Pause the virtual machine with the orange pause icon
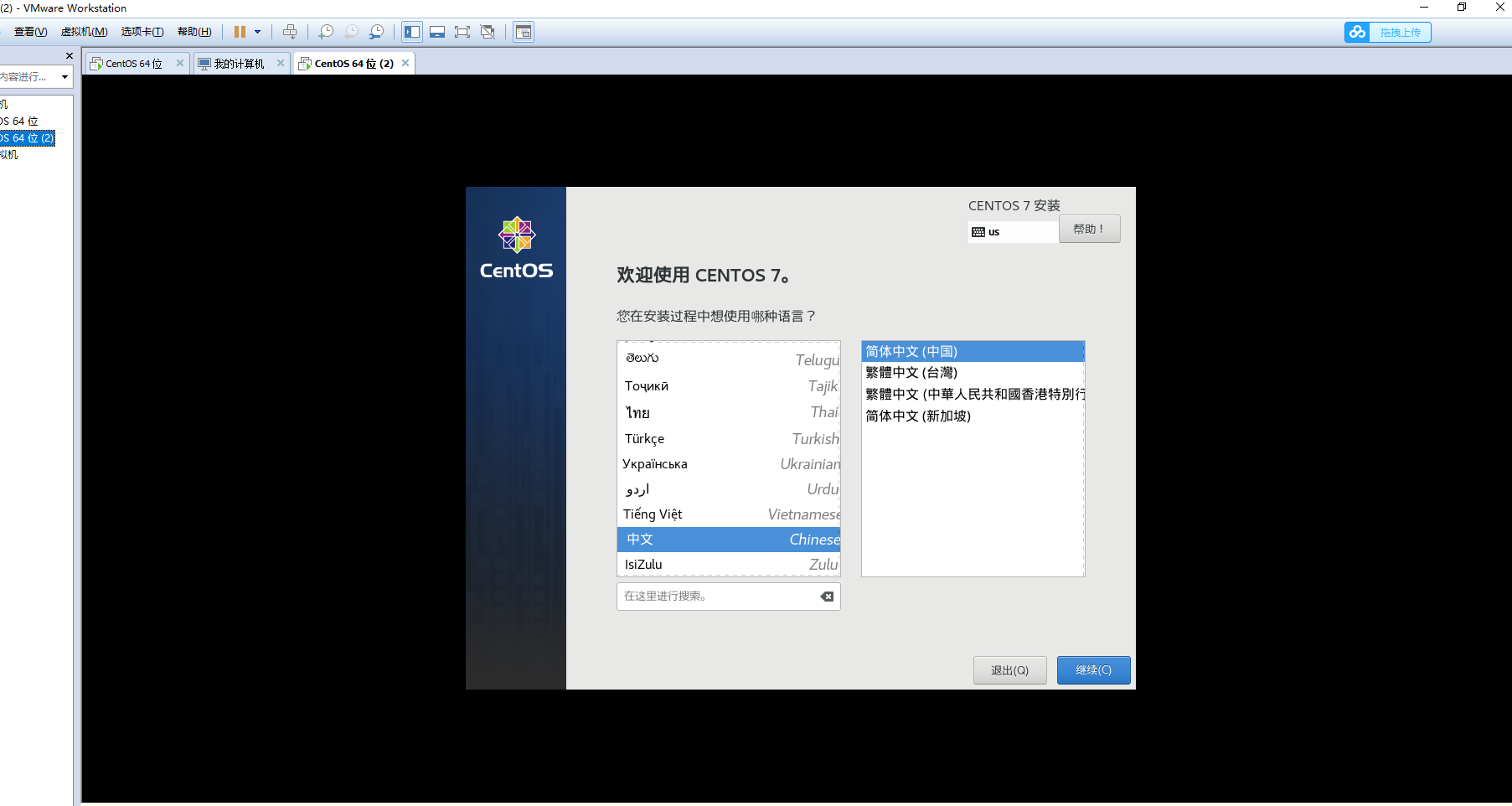Image resolution: width=1512 pixels, height=806 pixels. (x=240, y=32)
